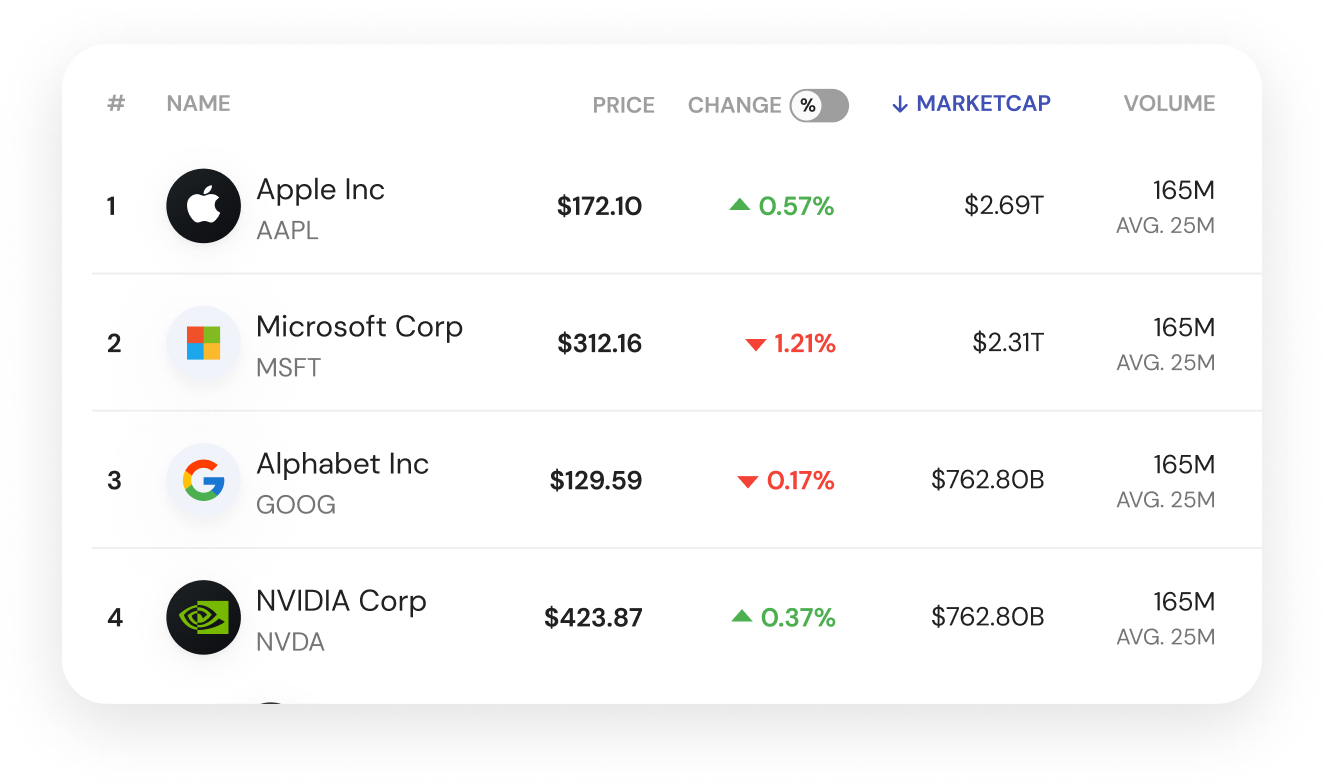
Task: Click the downward sort arrow beside MARKETCAP
Action: (x=899, y=103)
